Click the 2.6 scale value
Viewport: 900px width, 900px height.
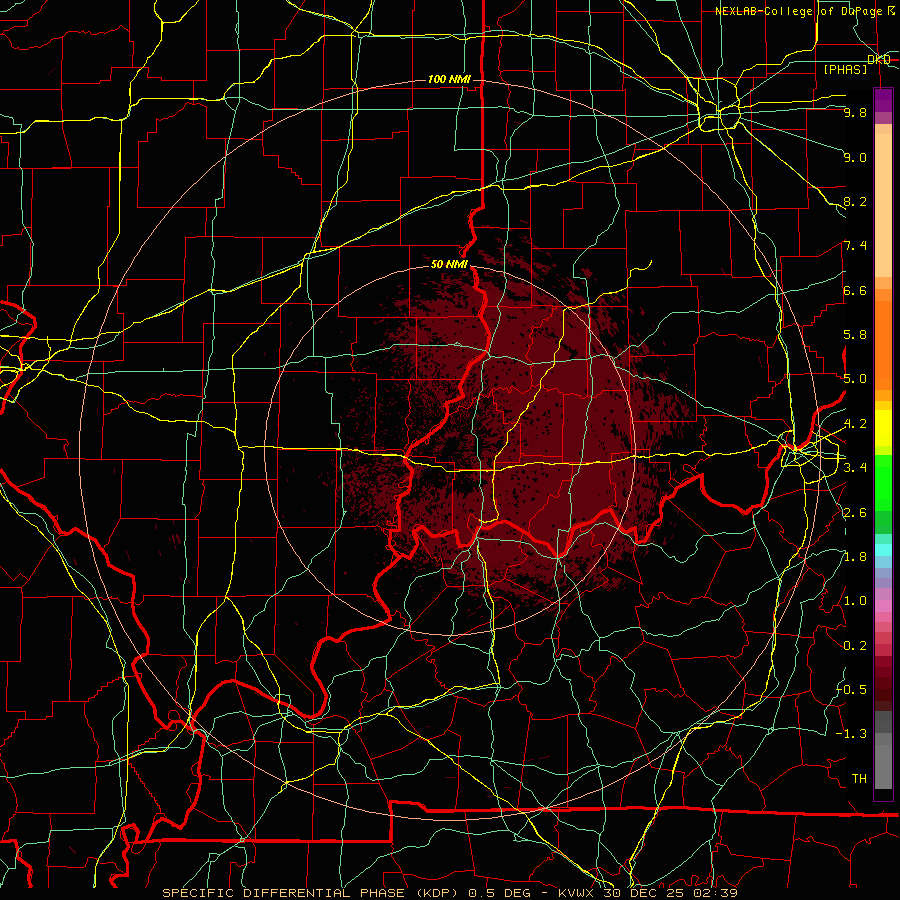click(855, 513)
